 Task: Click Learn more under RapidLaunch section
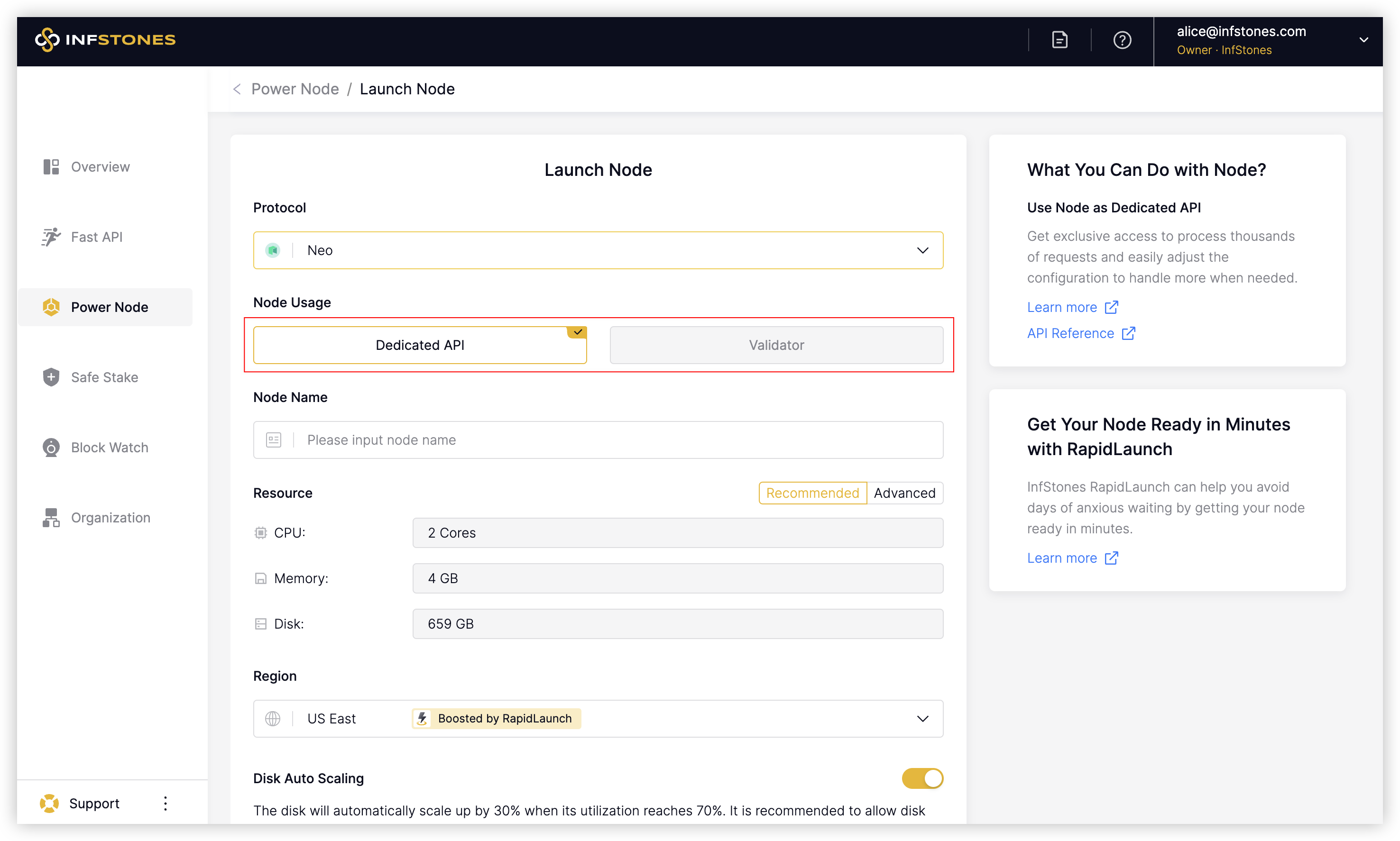pos(1062,558)
